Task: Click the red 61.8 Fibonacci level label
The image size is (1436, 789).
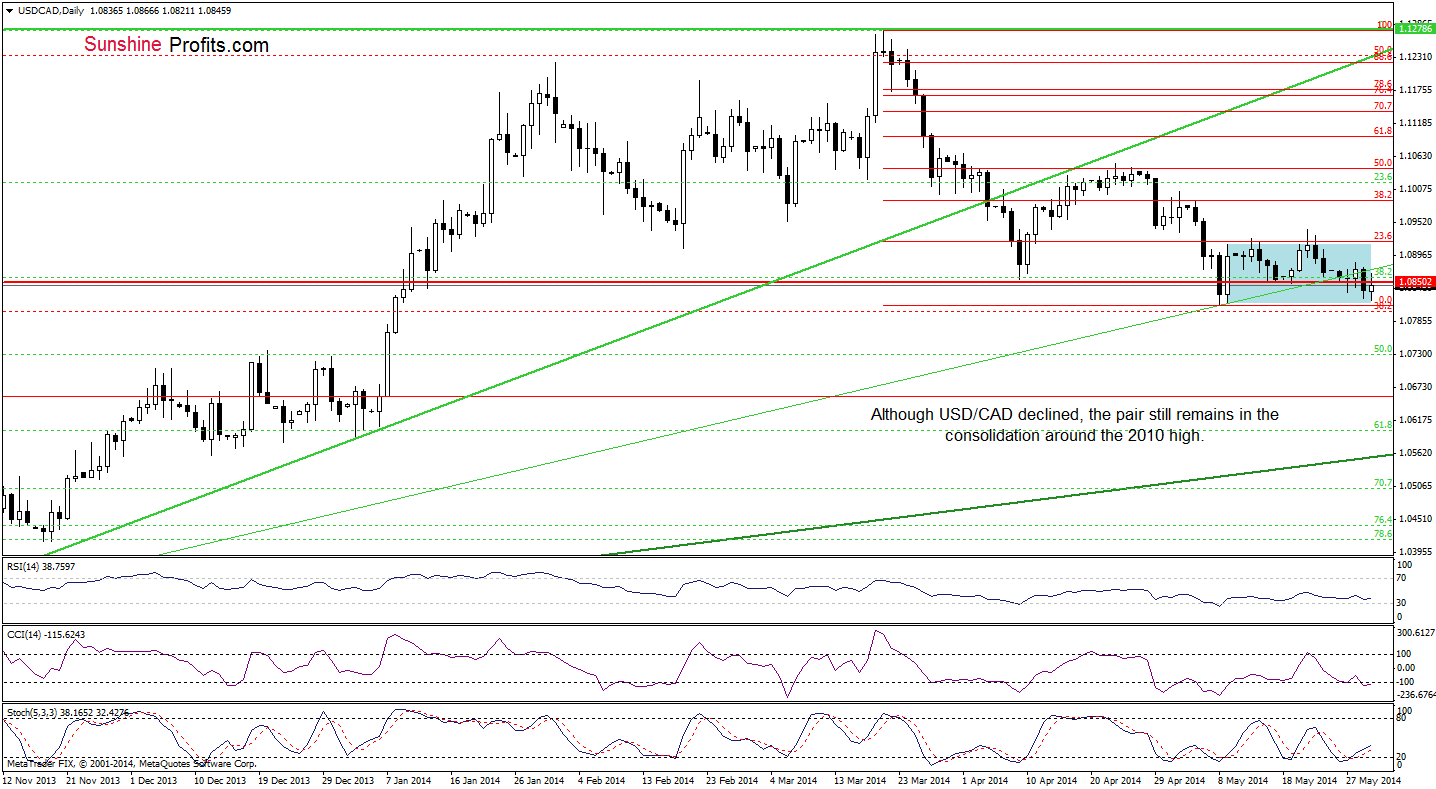Action: point(1383,130)
